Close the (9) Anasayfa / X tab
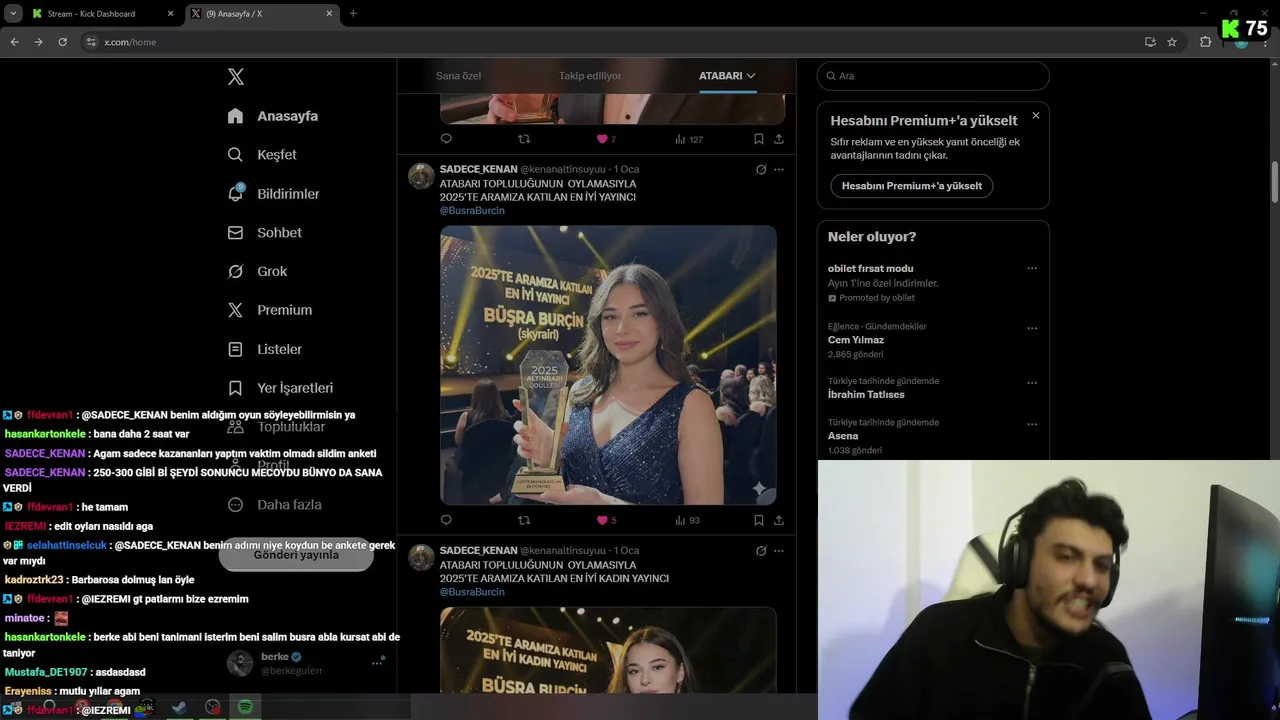The width and height of the screenshot is (1280, 720). tap(330, 14)
